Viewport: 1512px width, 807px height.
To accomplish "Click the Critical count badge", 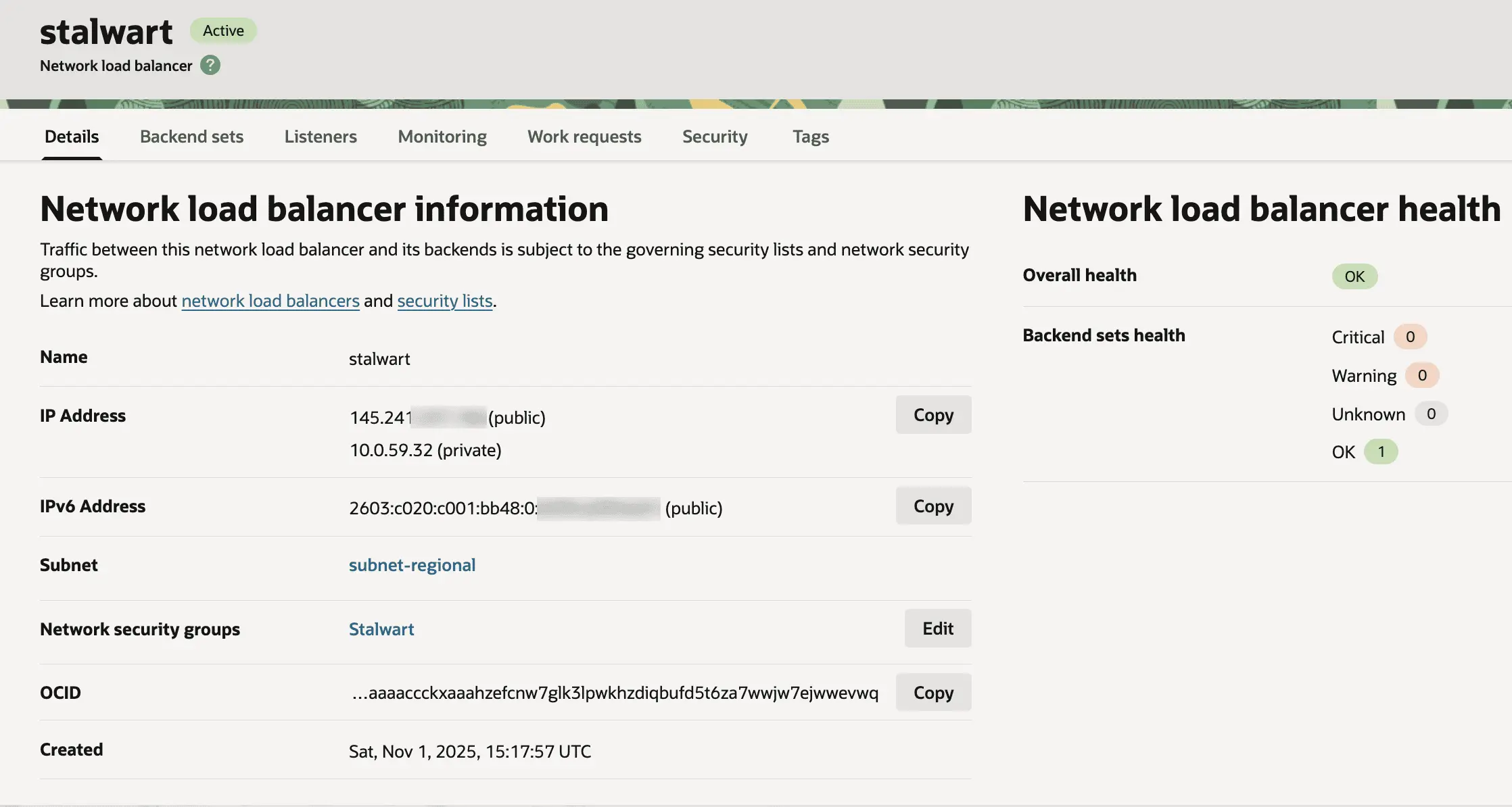I will tap(1411, 337).
